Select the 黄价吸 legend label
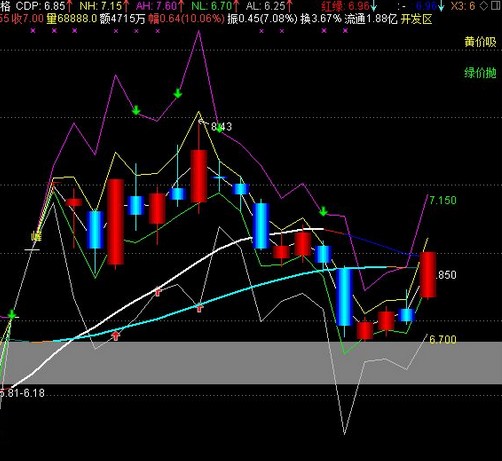This screenshot has width=502, height=461. [480, 42]
